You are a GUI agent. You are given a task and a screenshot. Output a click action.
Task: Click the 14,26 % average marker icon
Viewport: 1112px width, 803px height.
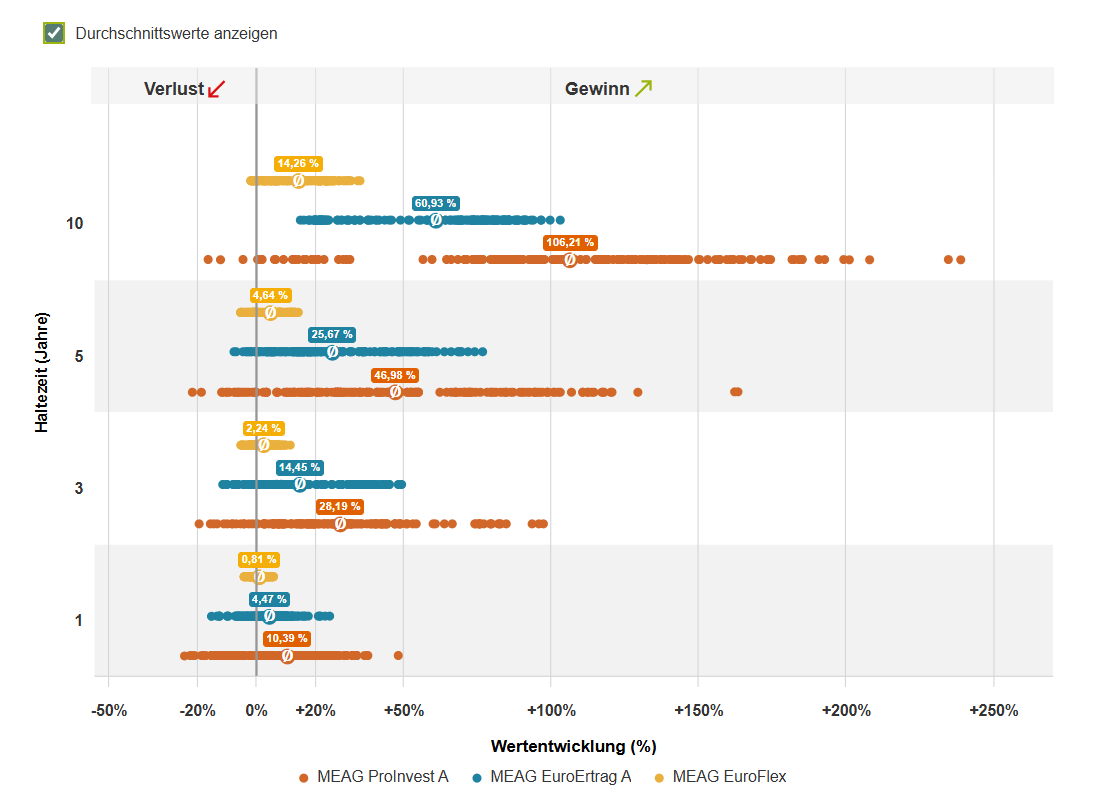point(298,180)
